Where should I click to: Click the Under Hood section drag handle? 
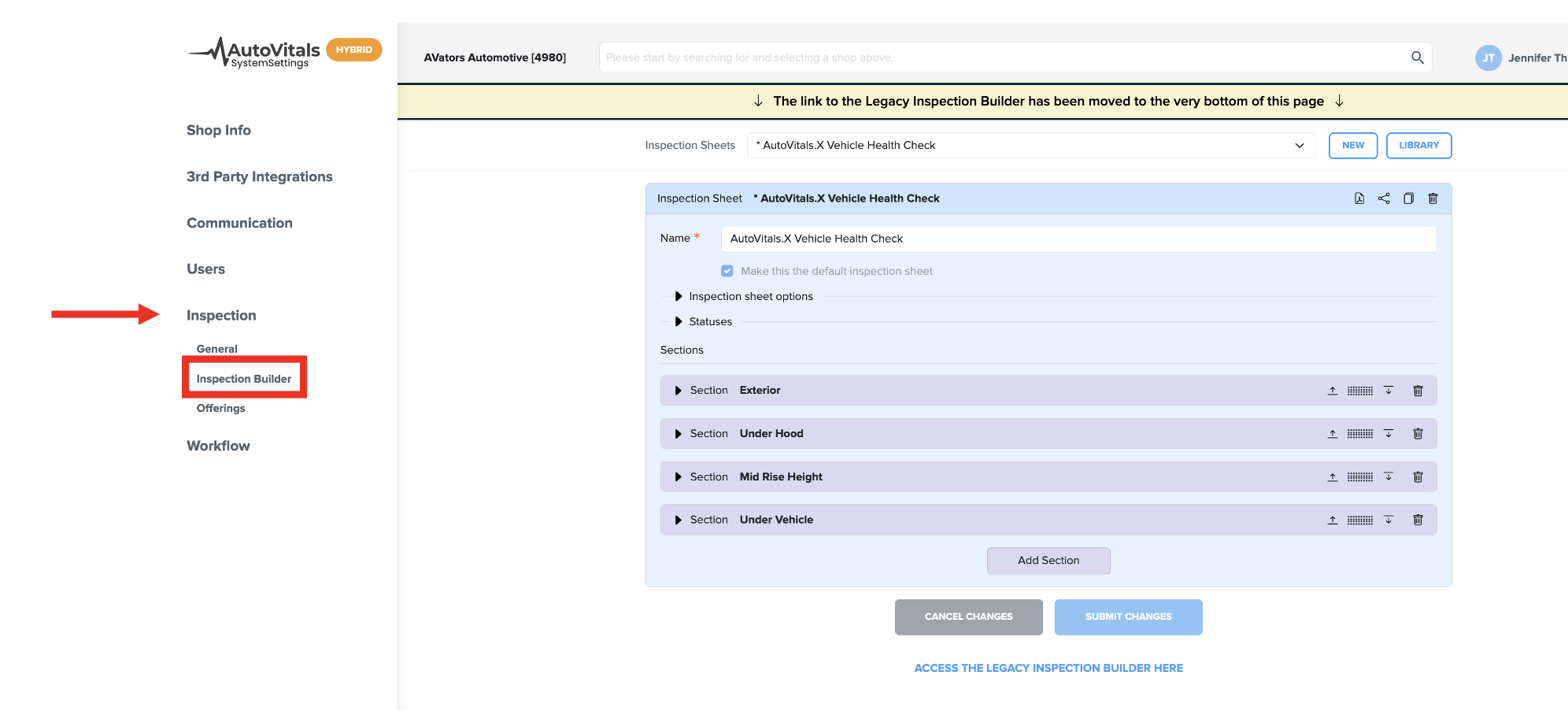1360,434
